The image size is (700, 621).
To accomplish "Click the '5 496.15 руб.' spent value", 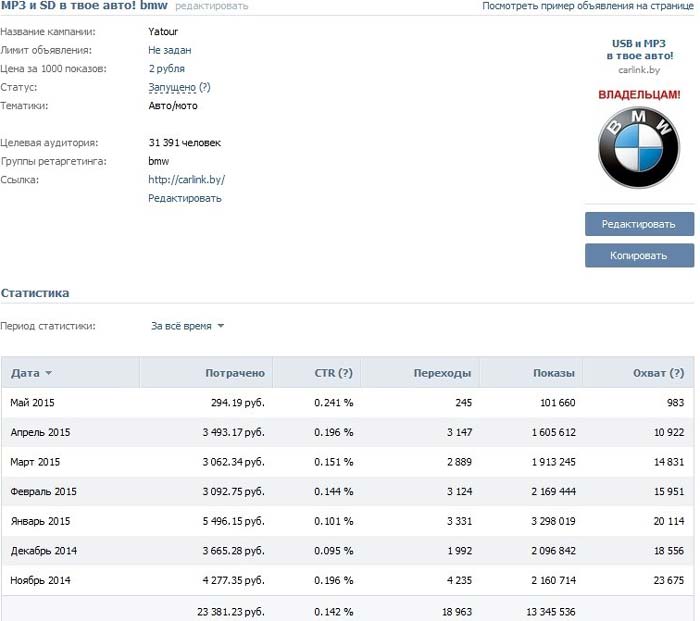I will (x=233, y=521).
